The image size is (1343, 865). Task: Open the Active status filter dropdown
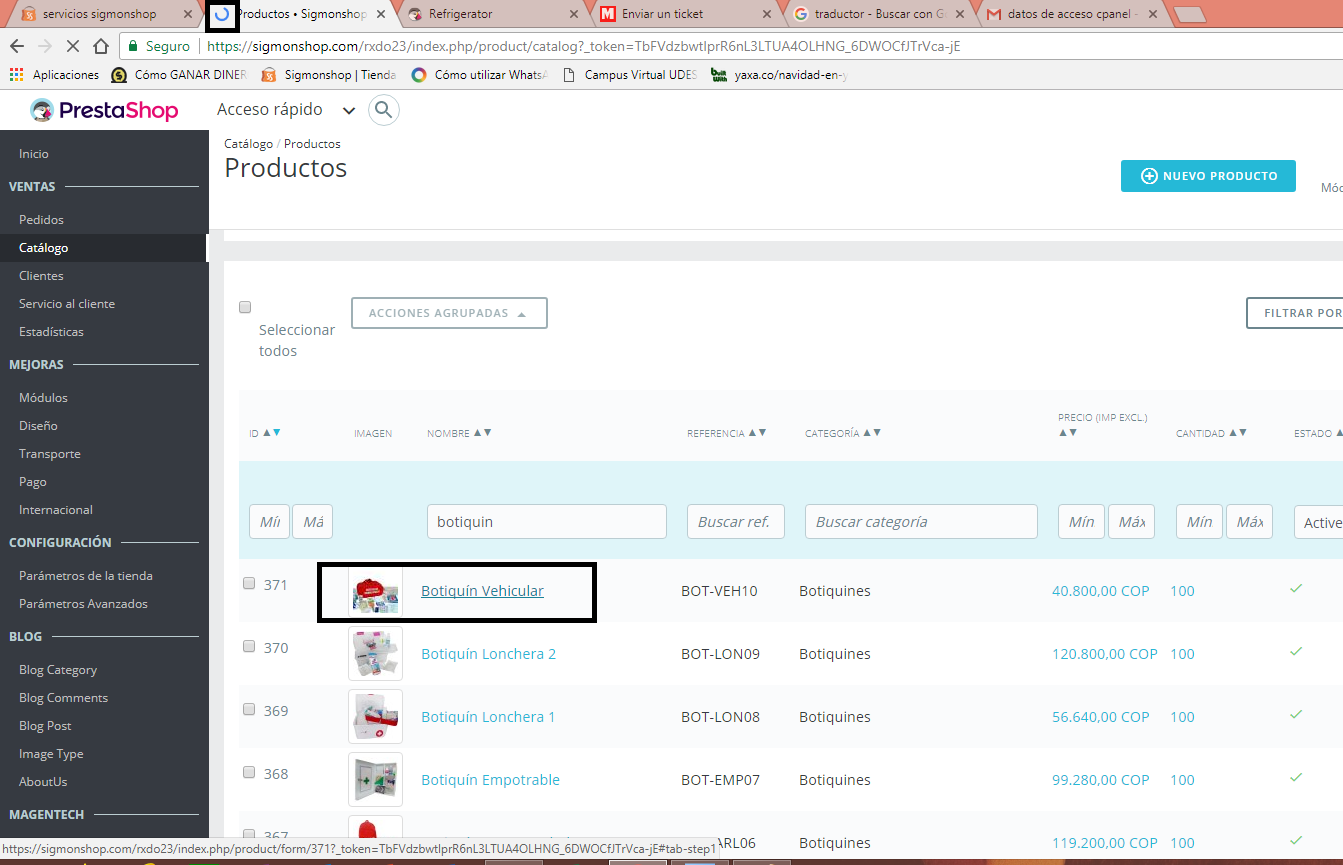(x=1318, y=522)
